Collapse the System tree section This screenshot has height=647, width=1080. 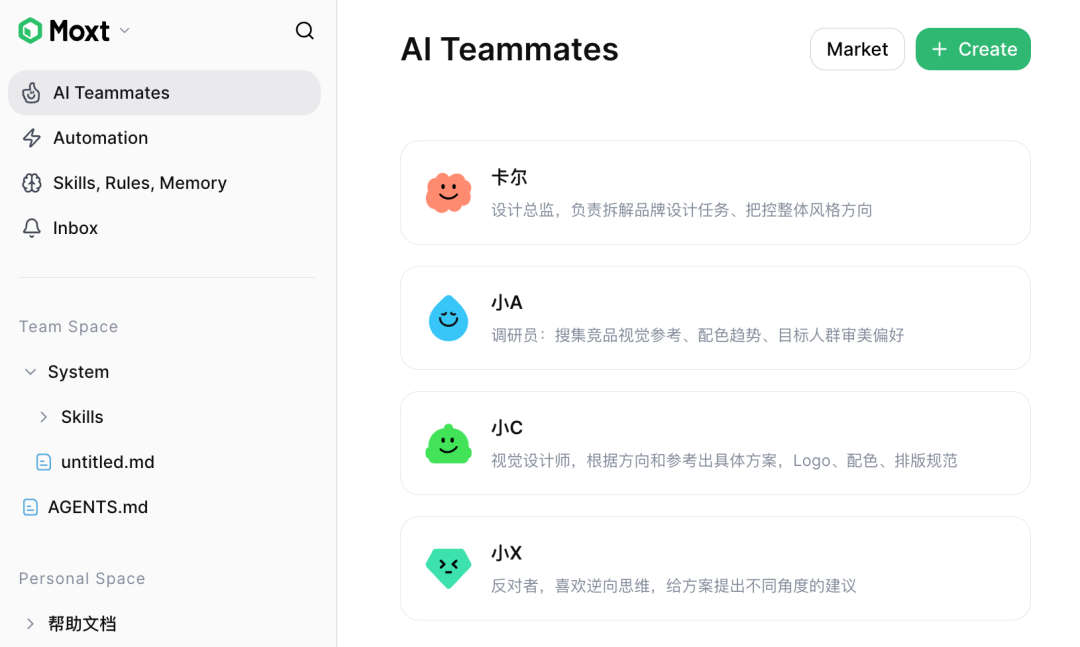click(30, 371)
